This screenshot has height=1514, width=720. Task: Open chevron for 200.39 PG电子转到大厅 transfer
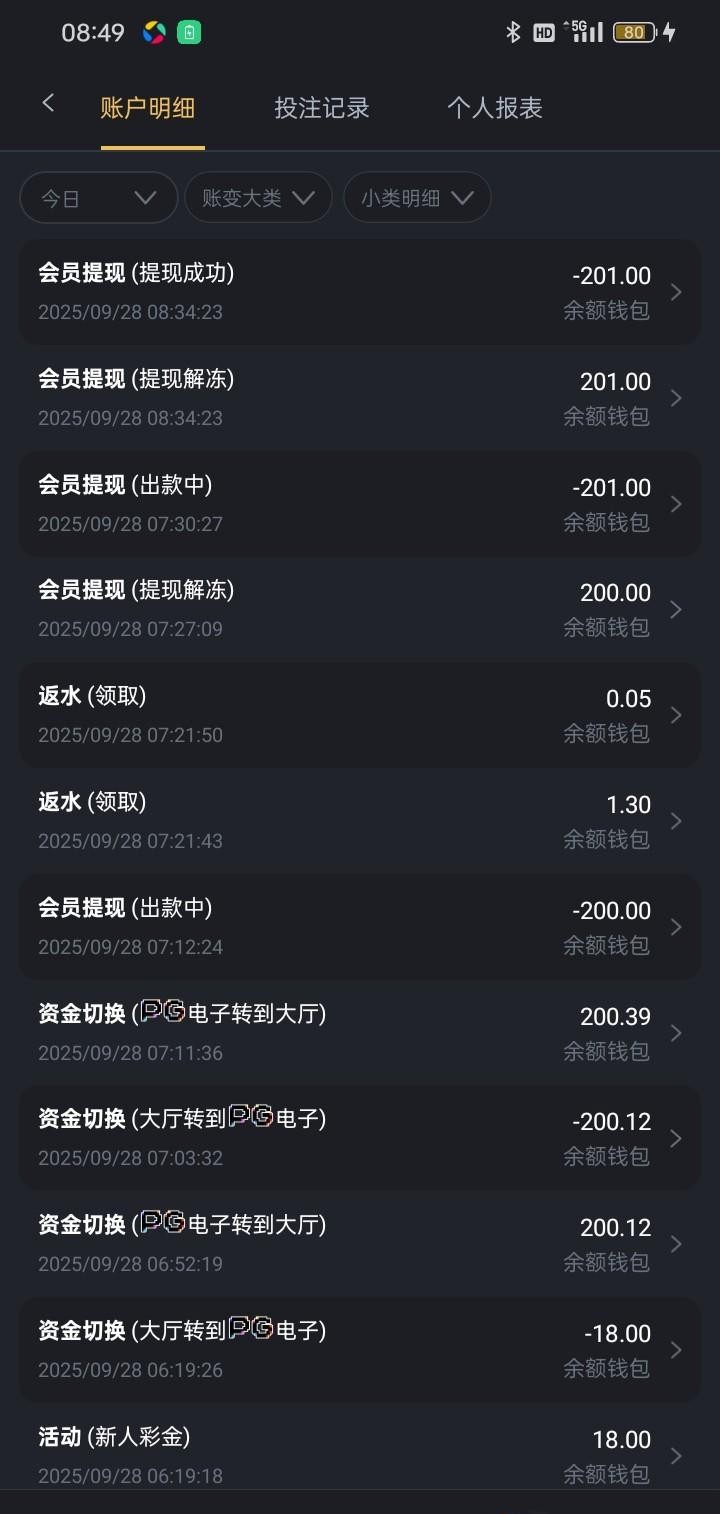[677, 1033]
